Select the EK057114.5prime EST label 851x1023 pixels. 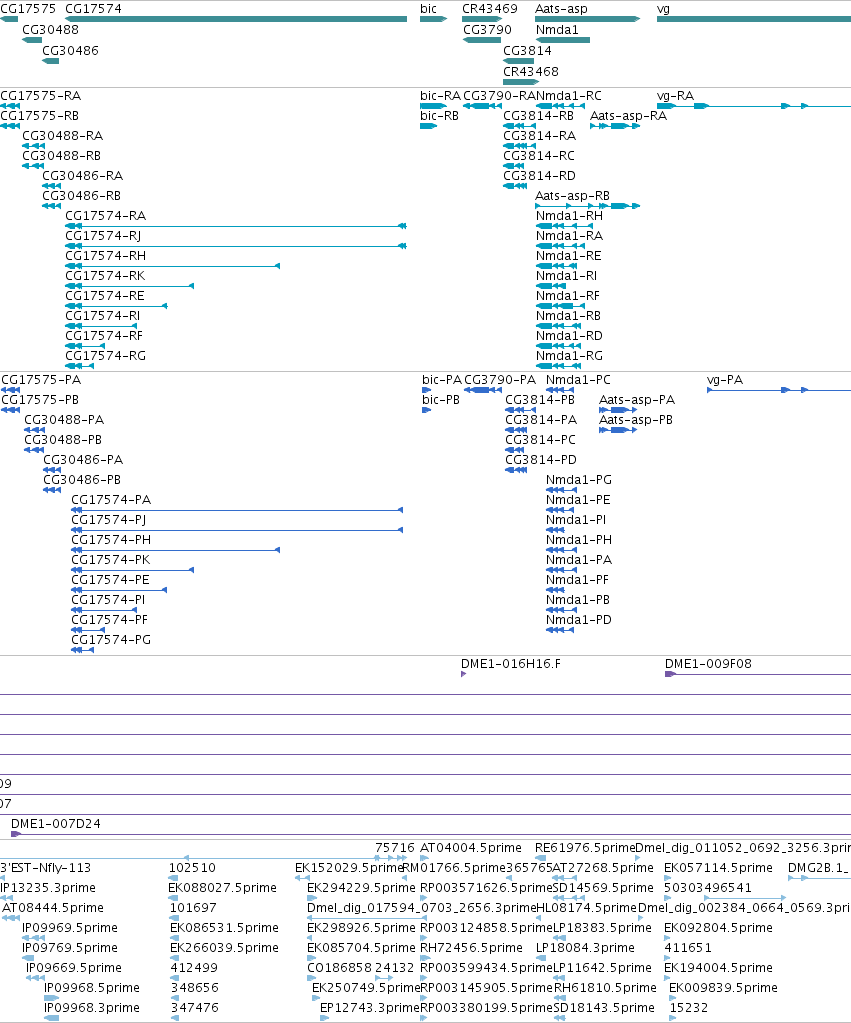(x=718, y=868)
